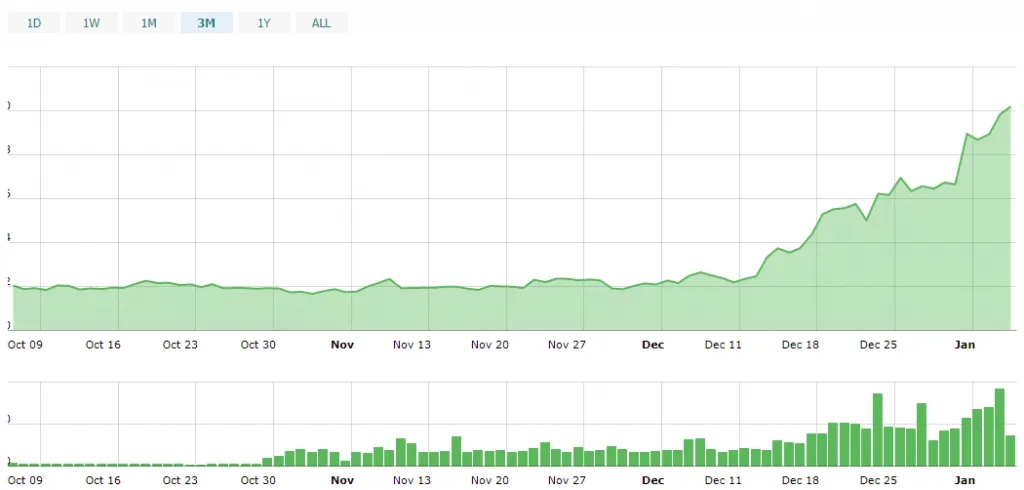Image resolution: width=1024 pixels, height=490 pixels.
Task: Click the bold Dec label under price chart
Action: pos(653,345)
